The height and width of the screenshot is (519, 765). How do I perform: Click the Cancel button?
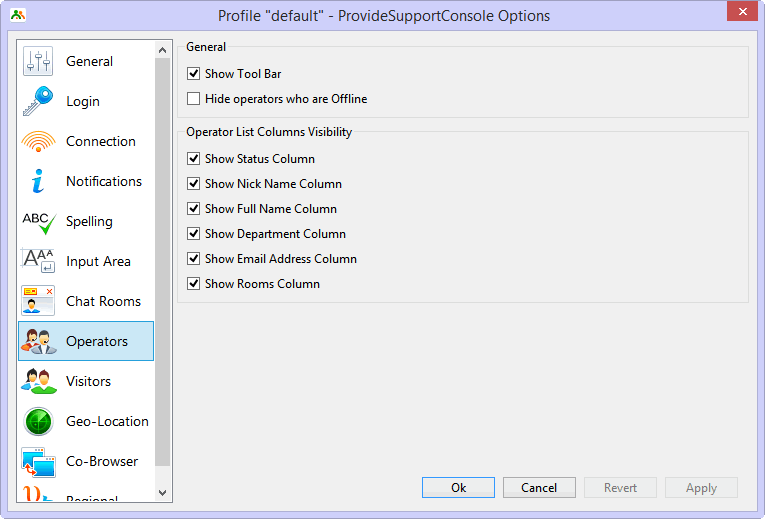coord(539,488)
